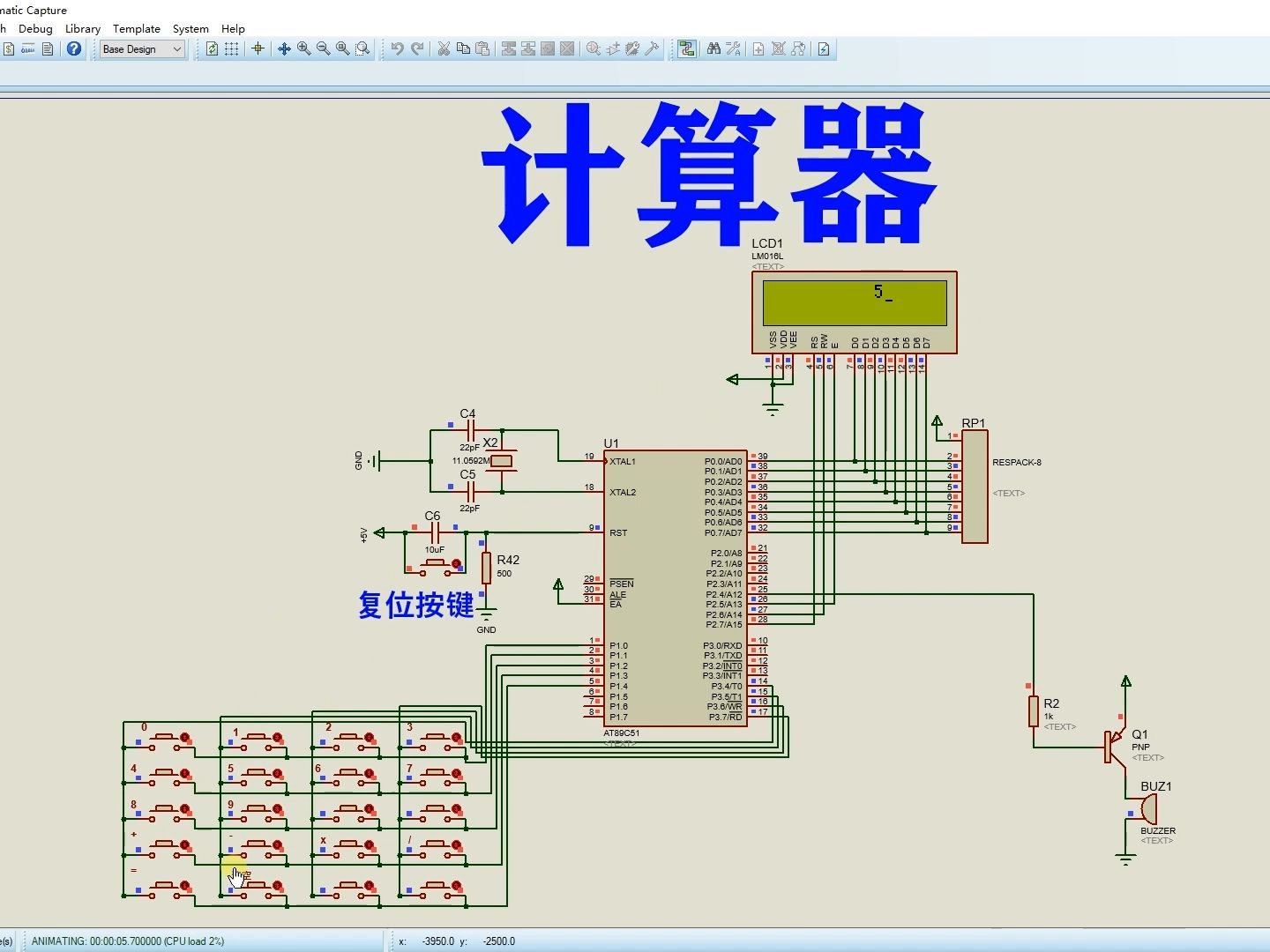Open Search and Tag binoculars icon
Viewport: 1270px width, 952px height.
coord(713,48)
